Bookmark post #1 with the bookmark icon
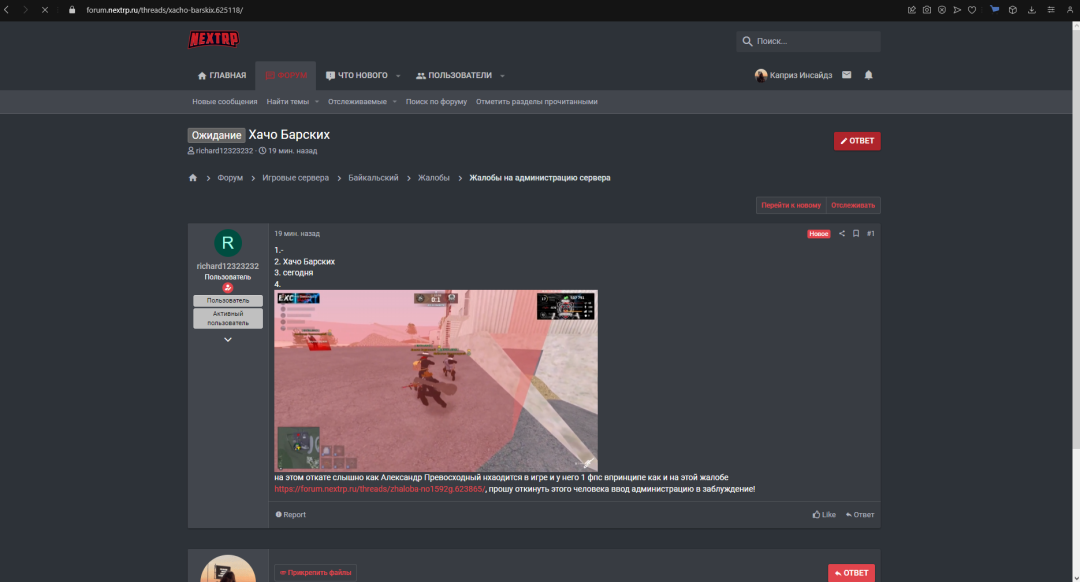Viewport: 1080px width, 582px height. coord(856,234)
